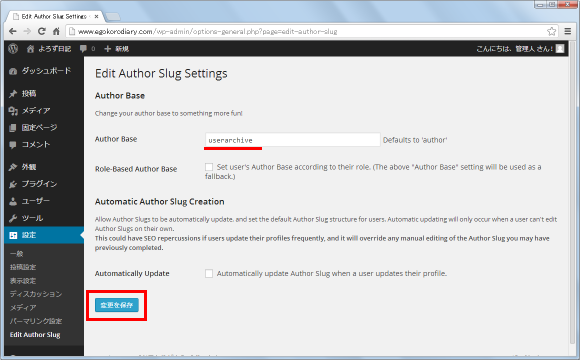Screen dimensions: 580x360
Task: Open ディスカッション settings submenu
Action: tap(36, 294)
